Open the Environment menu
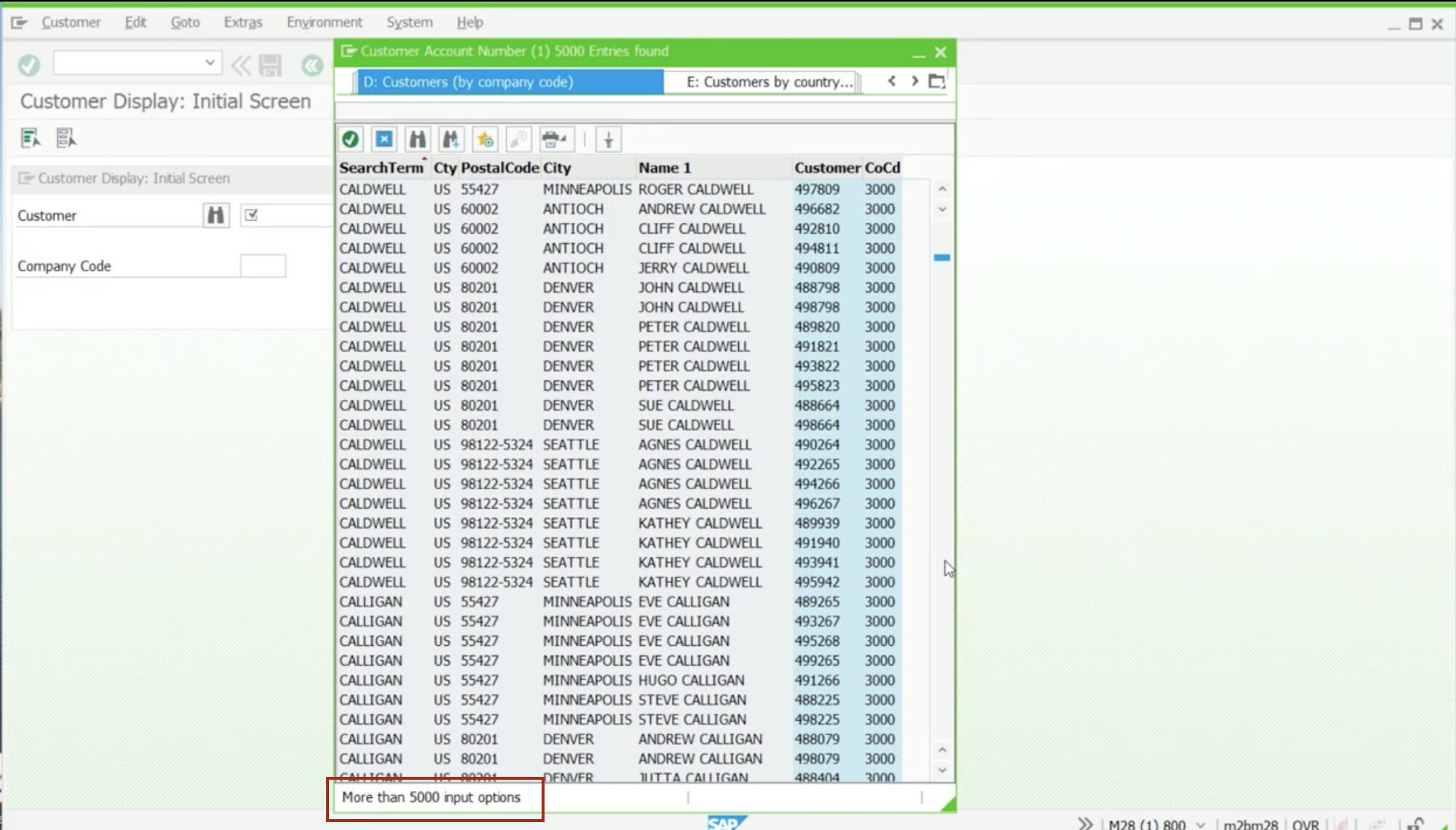This screenshot has height=830, width=1456. pyautogui.click(x=325, y=23)
